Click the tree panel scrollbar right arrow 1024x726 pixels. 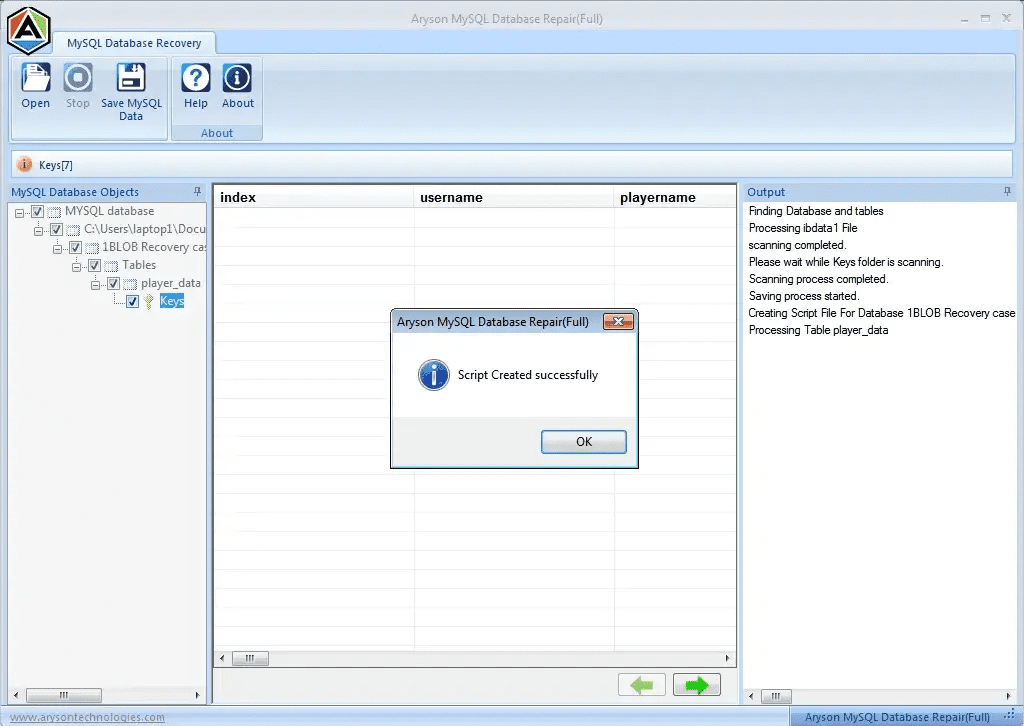pos(197,695)
